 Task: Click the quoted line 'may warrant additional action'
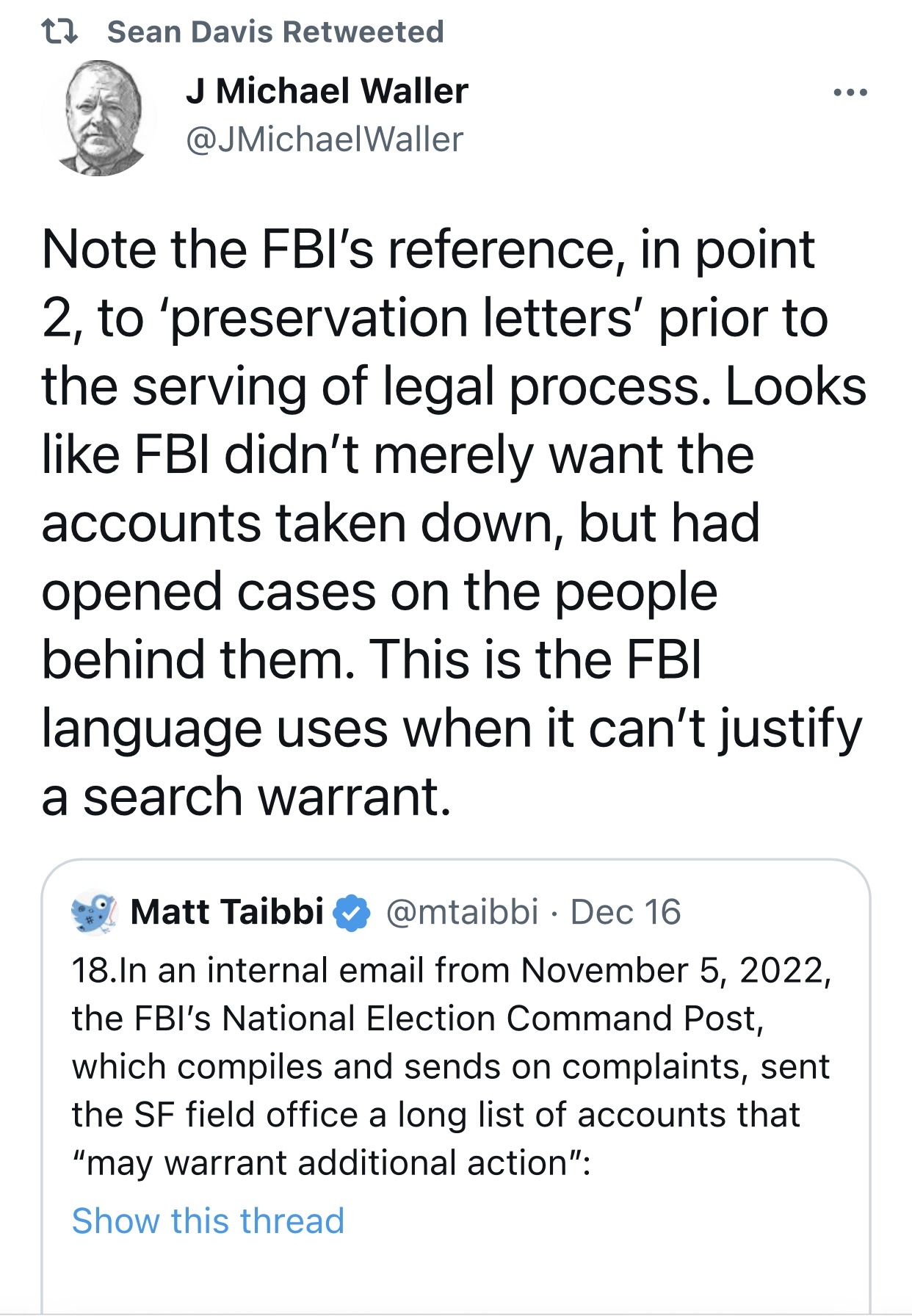coord(331,1163)
